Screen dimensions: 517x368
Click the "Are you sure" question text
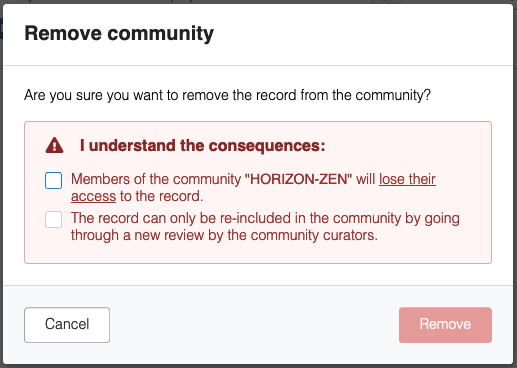pos(227,95)
